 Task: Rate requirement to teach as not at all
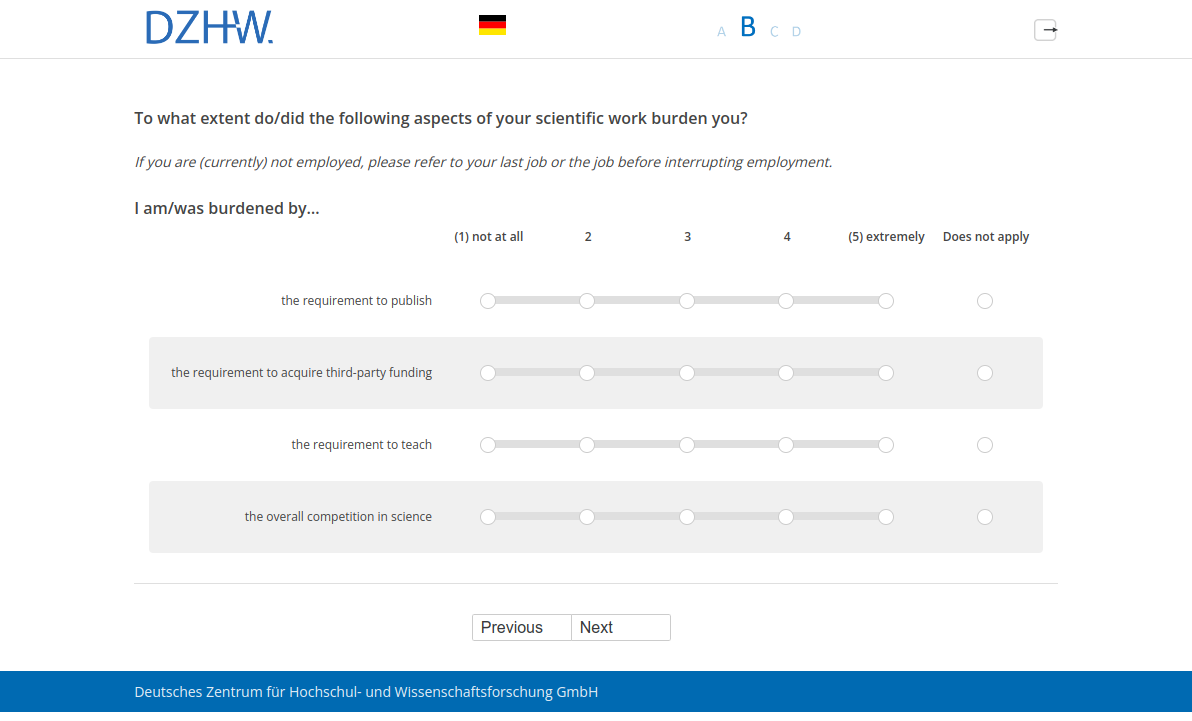(x=488, y=445)
